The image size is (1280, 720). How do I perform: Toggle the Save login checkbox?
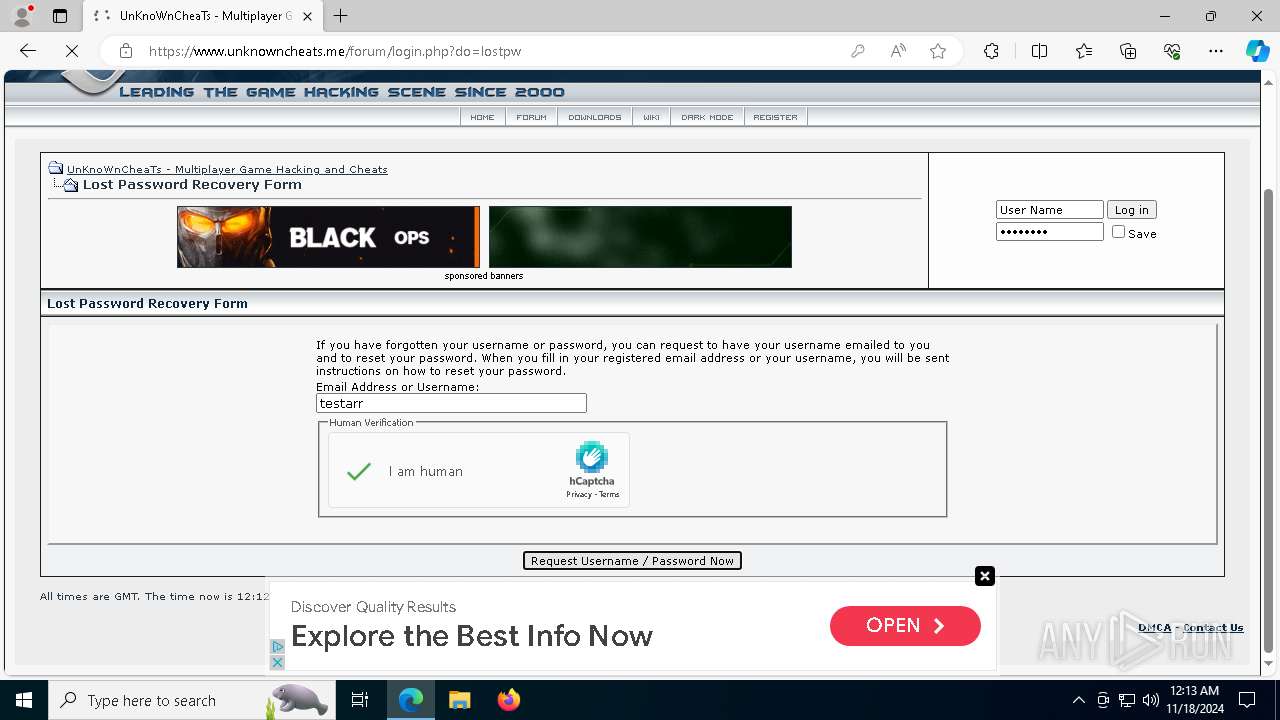tap(1118, 232)
